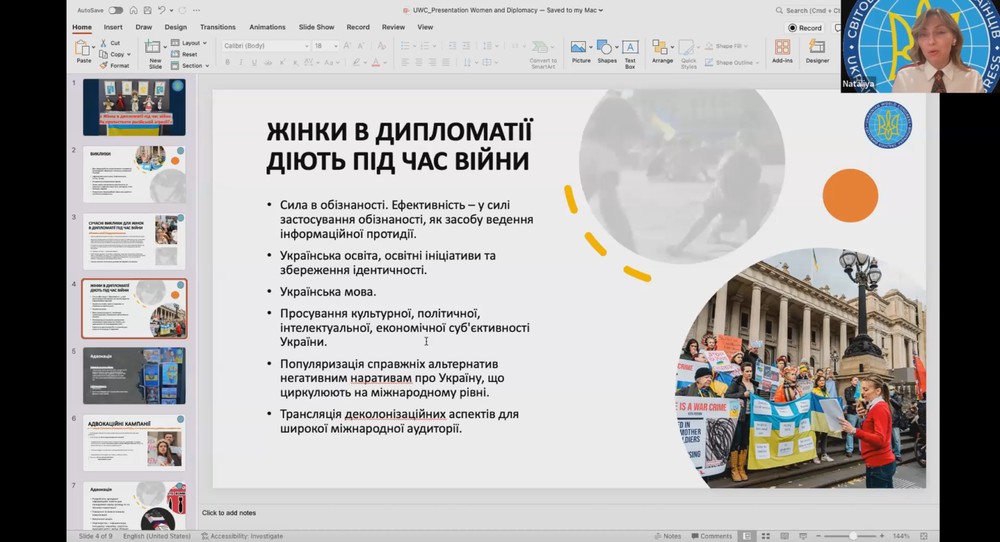Toggle the Notes pane button

tap(667, 536)
